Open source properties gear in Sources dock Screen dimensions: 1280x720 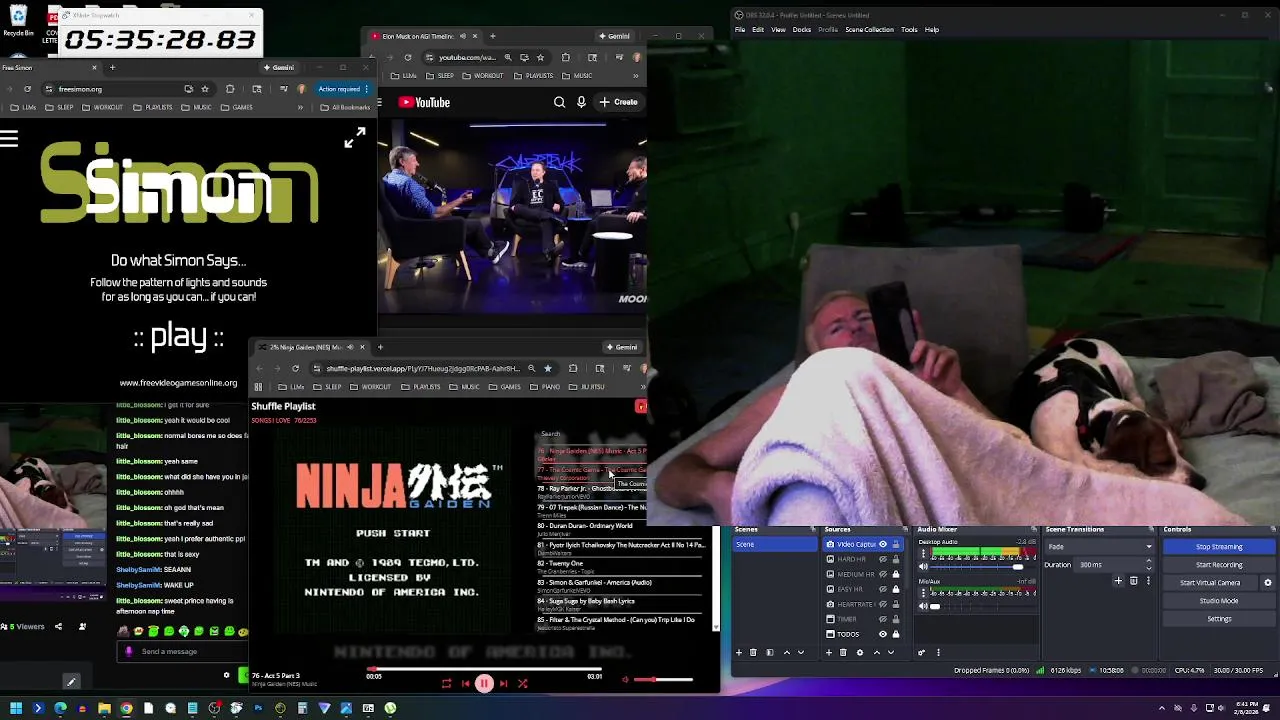coord(859,653)
